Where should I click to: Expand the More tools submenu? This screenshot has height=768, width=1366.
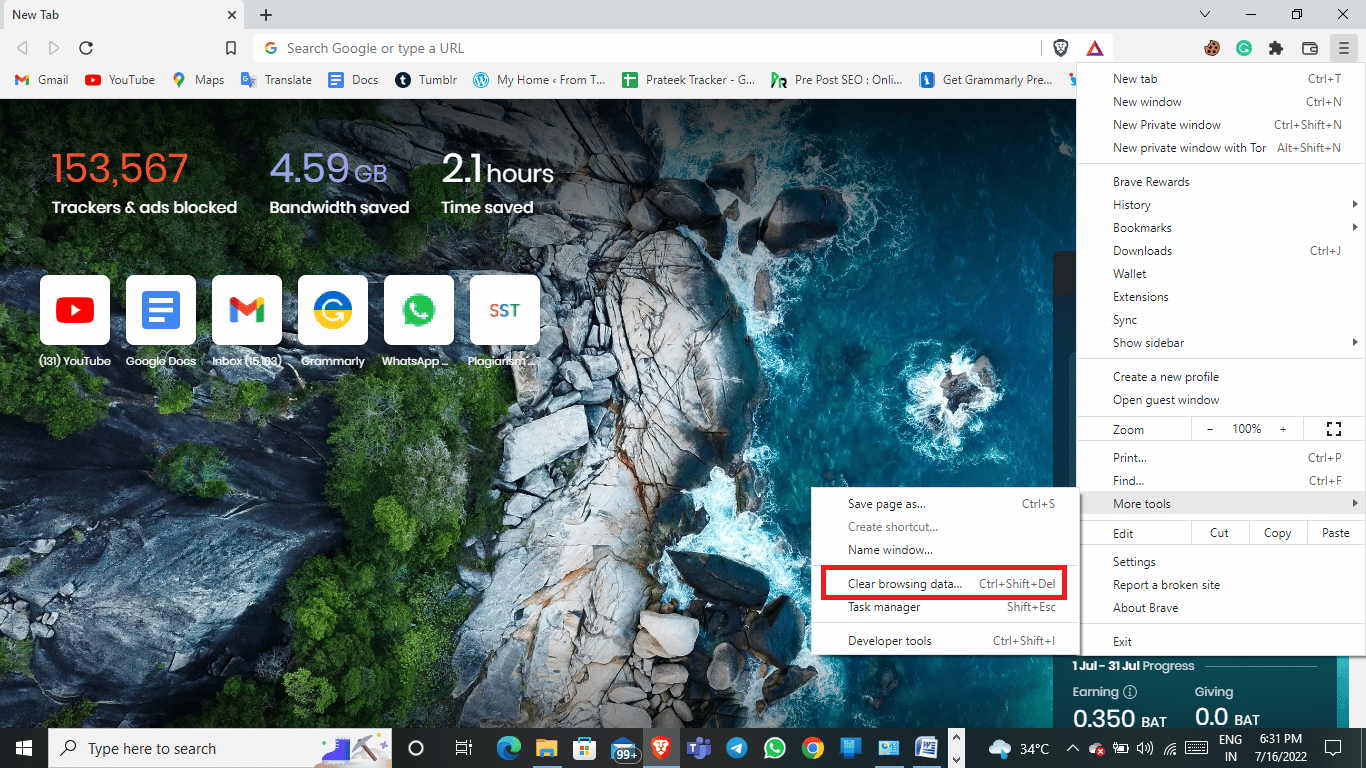click(1221, 504)
